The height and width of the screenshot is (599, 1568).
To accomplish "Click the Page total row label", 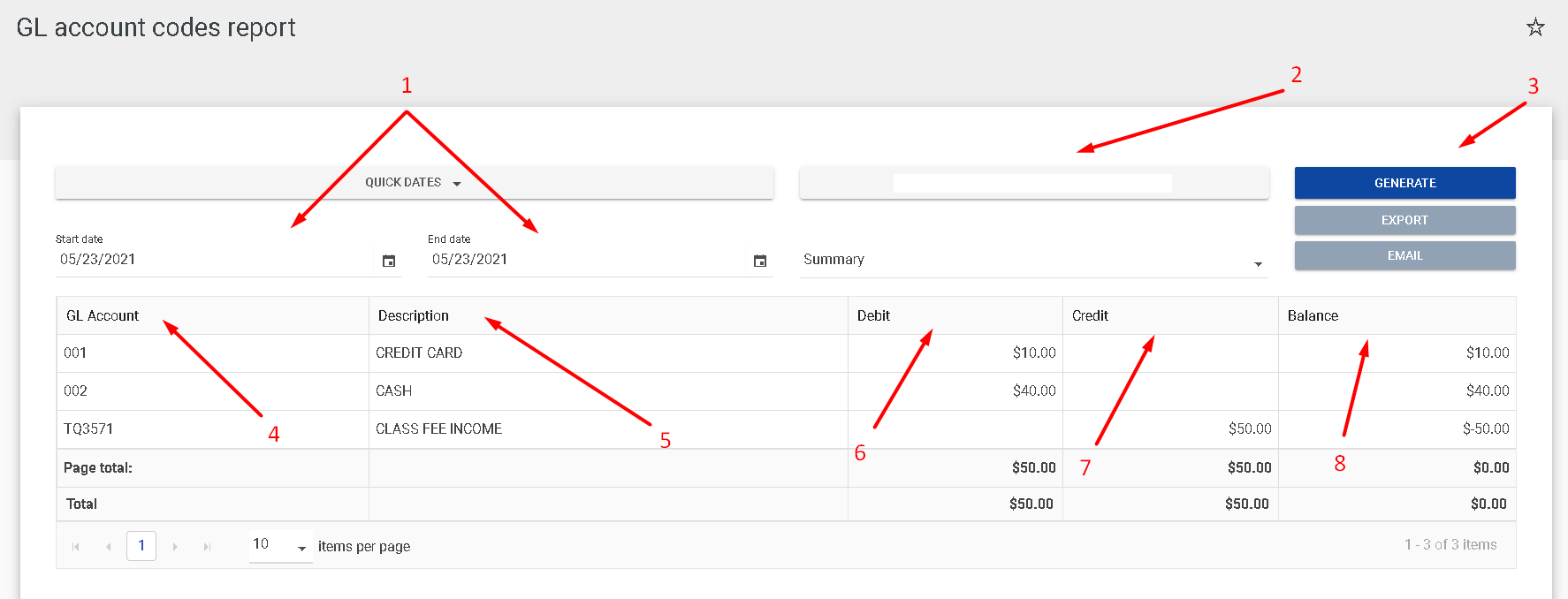I will pyautogui.click(x=98, y=467).
